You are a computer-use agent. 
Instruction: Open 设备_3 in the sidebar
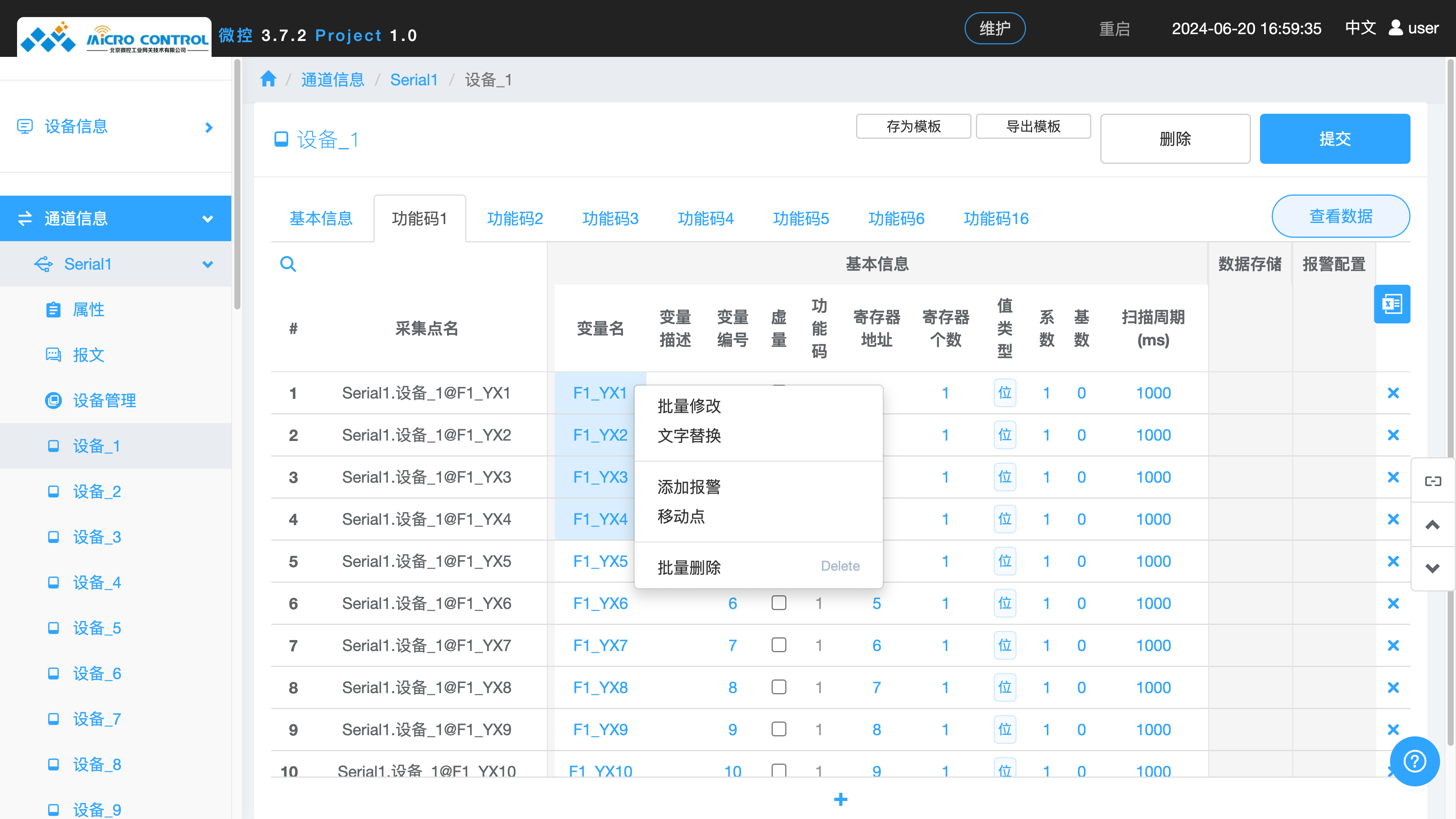tap(97, 537)
